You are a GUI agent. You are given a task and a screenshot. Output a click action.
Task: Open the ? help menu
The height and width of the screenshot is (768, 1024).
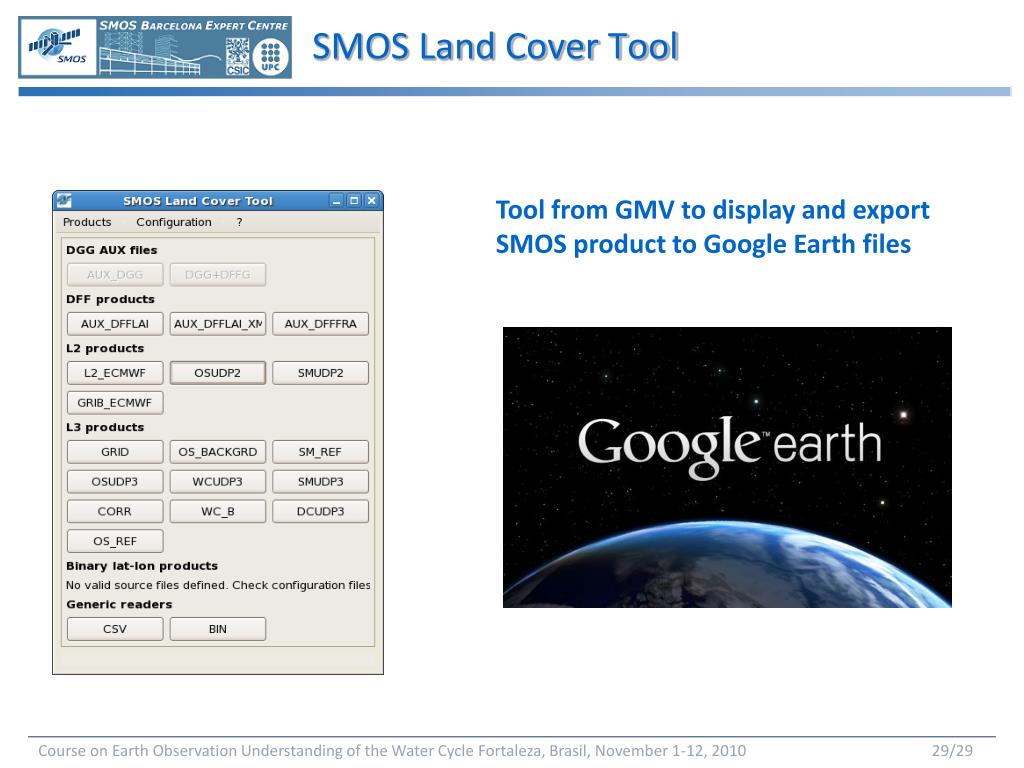coord(240,222)
